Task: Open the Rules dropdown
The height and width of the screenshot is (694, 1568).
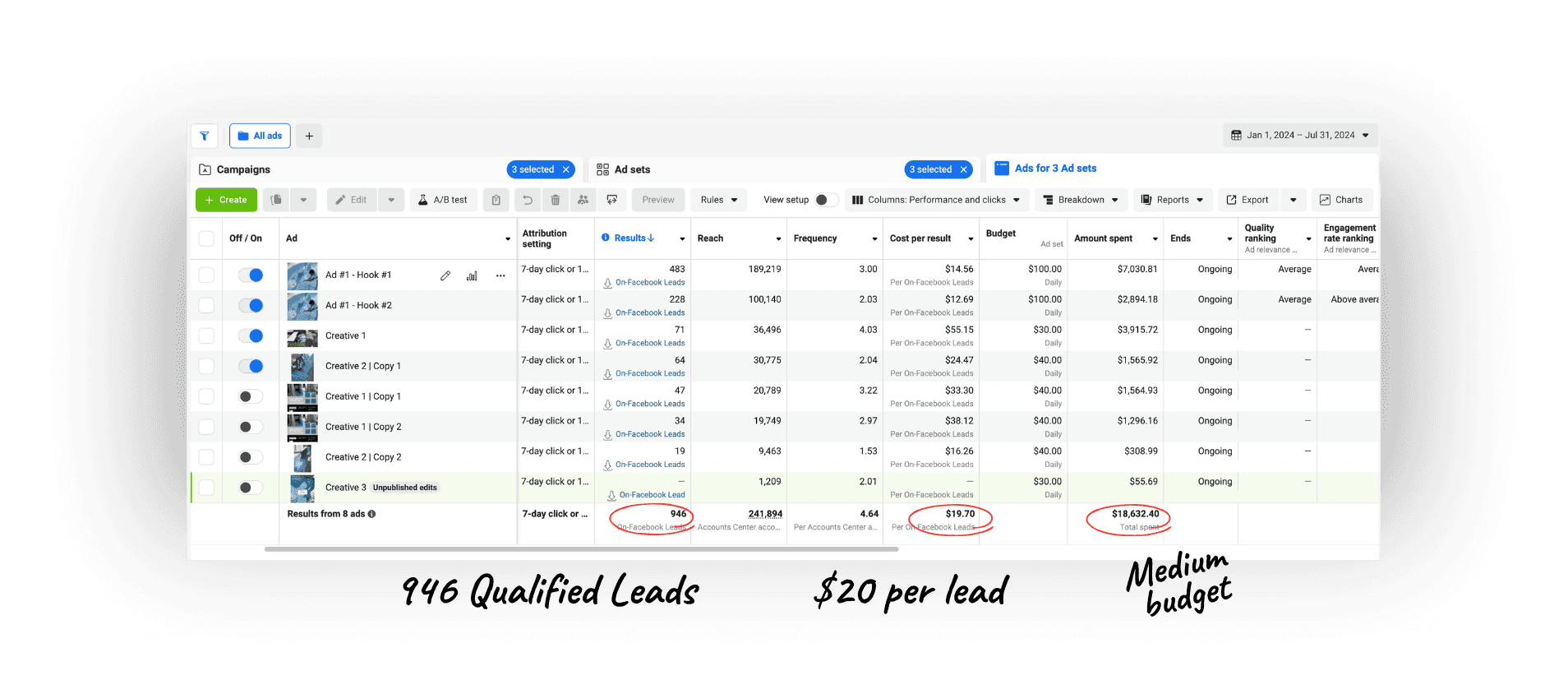Action: (x=719, y=200)
